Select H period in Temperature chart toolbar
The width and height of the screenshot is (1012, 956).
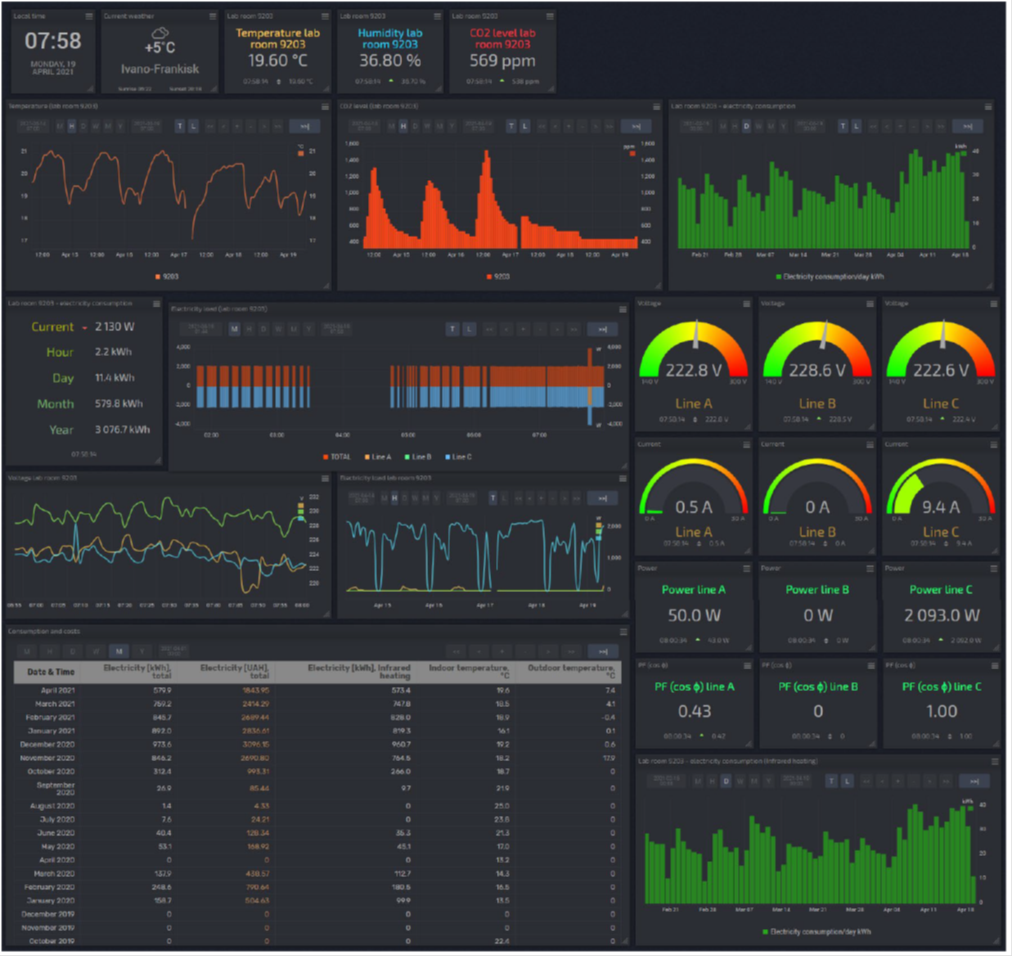[x=72, y=127]
